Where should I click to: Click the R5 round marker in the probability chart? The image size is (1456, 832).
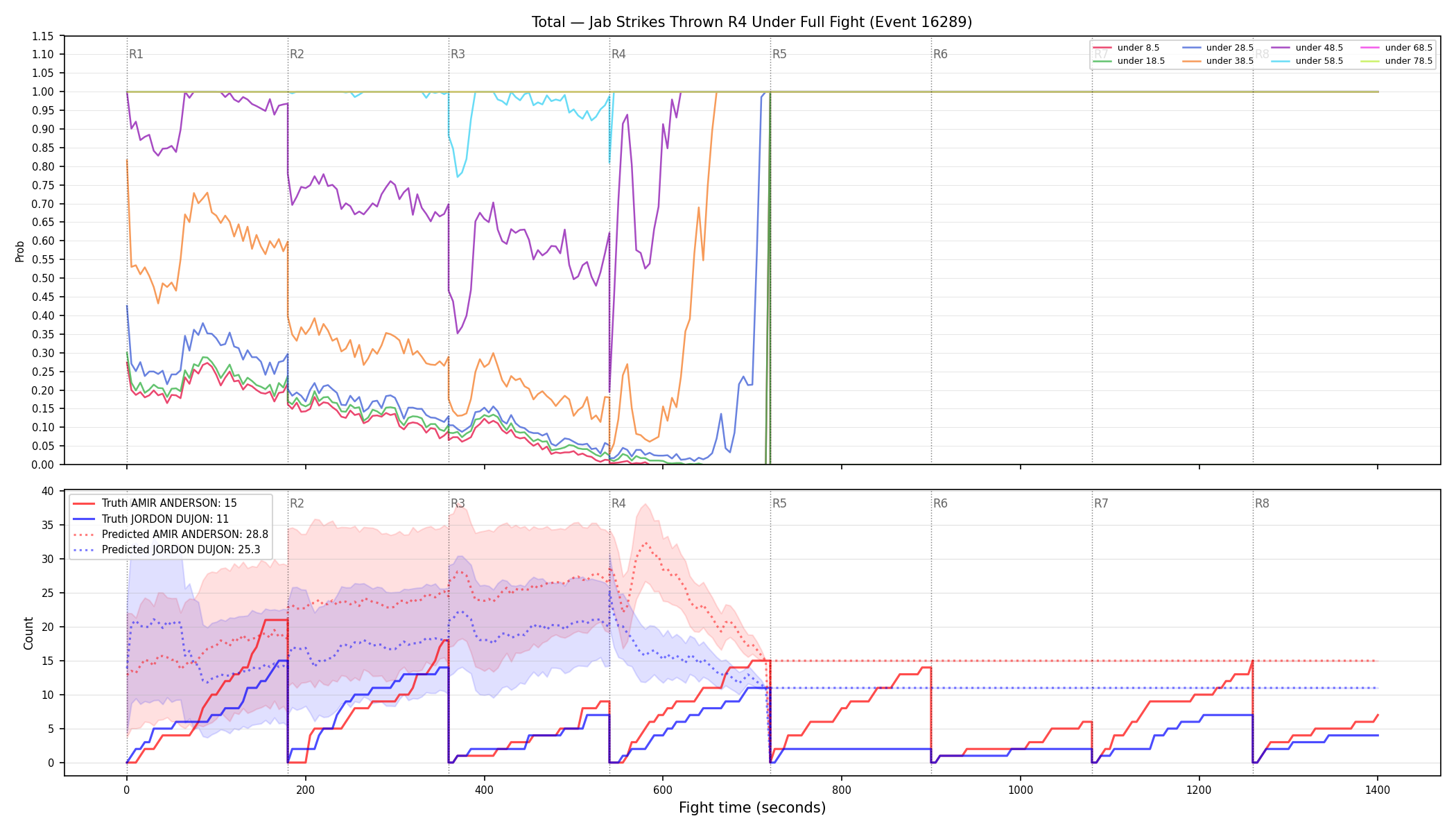point(779,54)
